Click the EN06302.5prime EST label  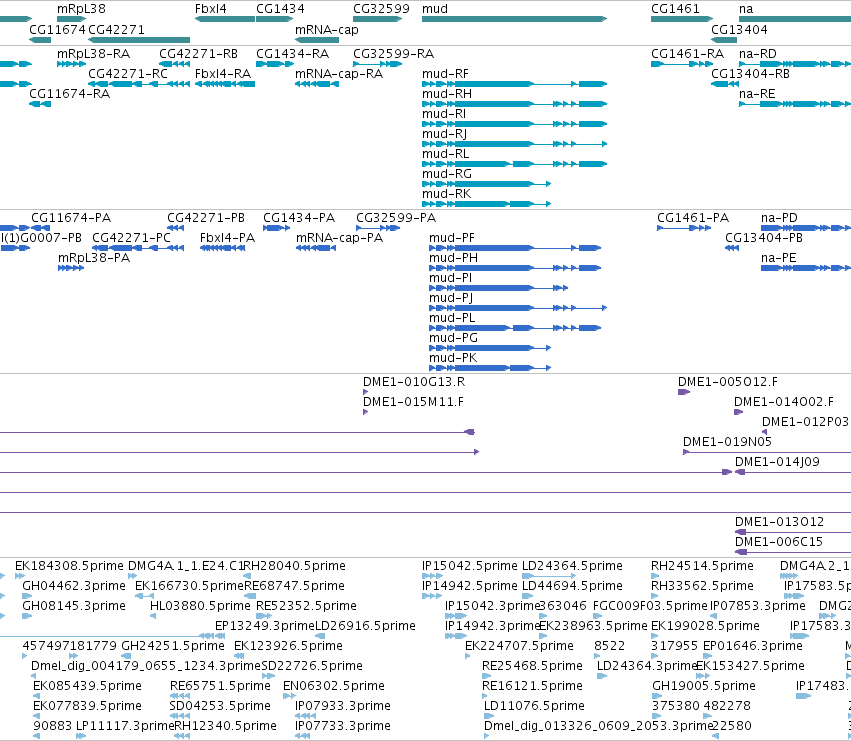coord(334,686)
